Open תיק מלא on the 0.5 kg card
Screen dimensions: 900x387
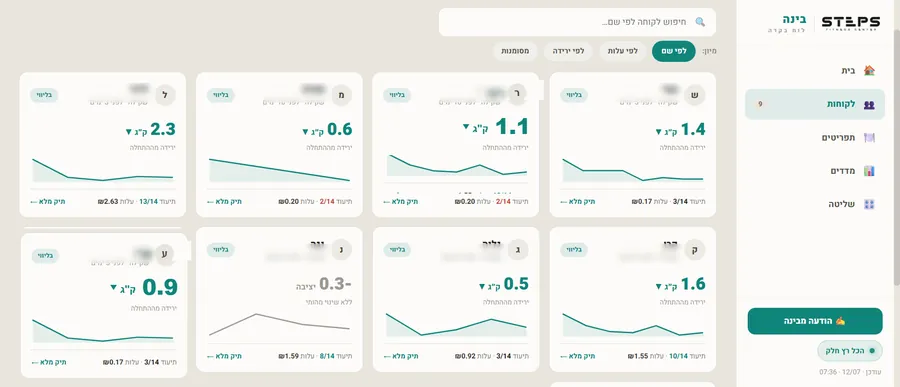tap(401, 356)
